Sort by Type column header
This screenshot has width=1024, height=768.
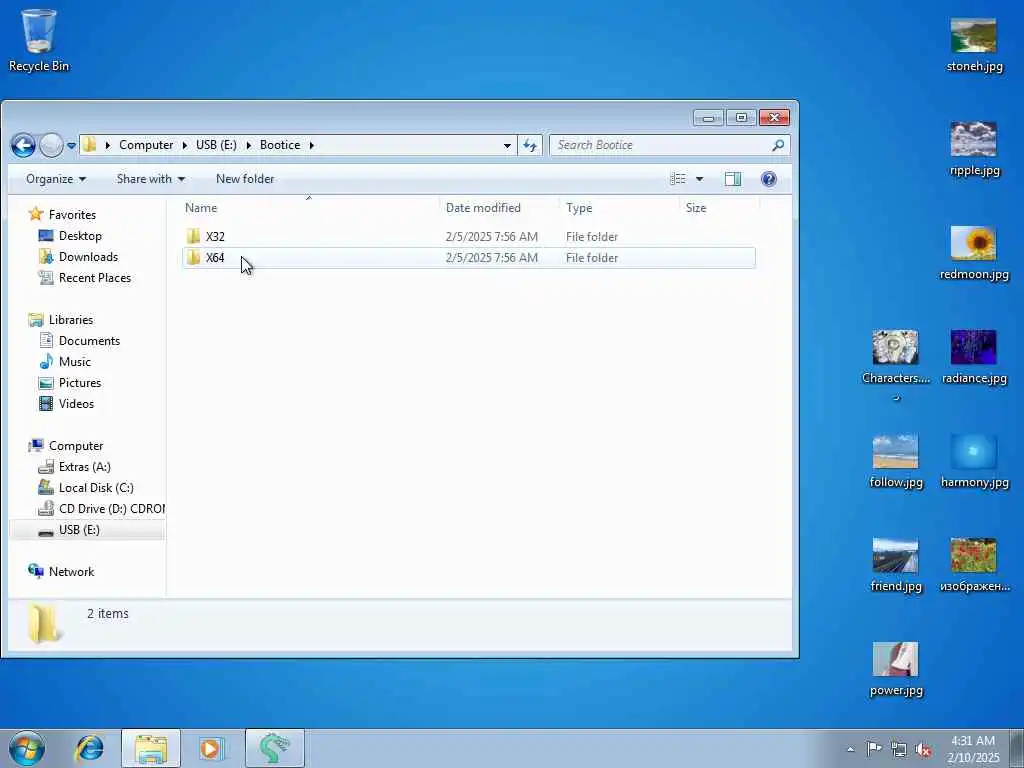pyautogui.click(x=619, y=208)
